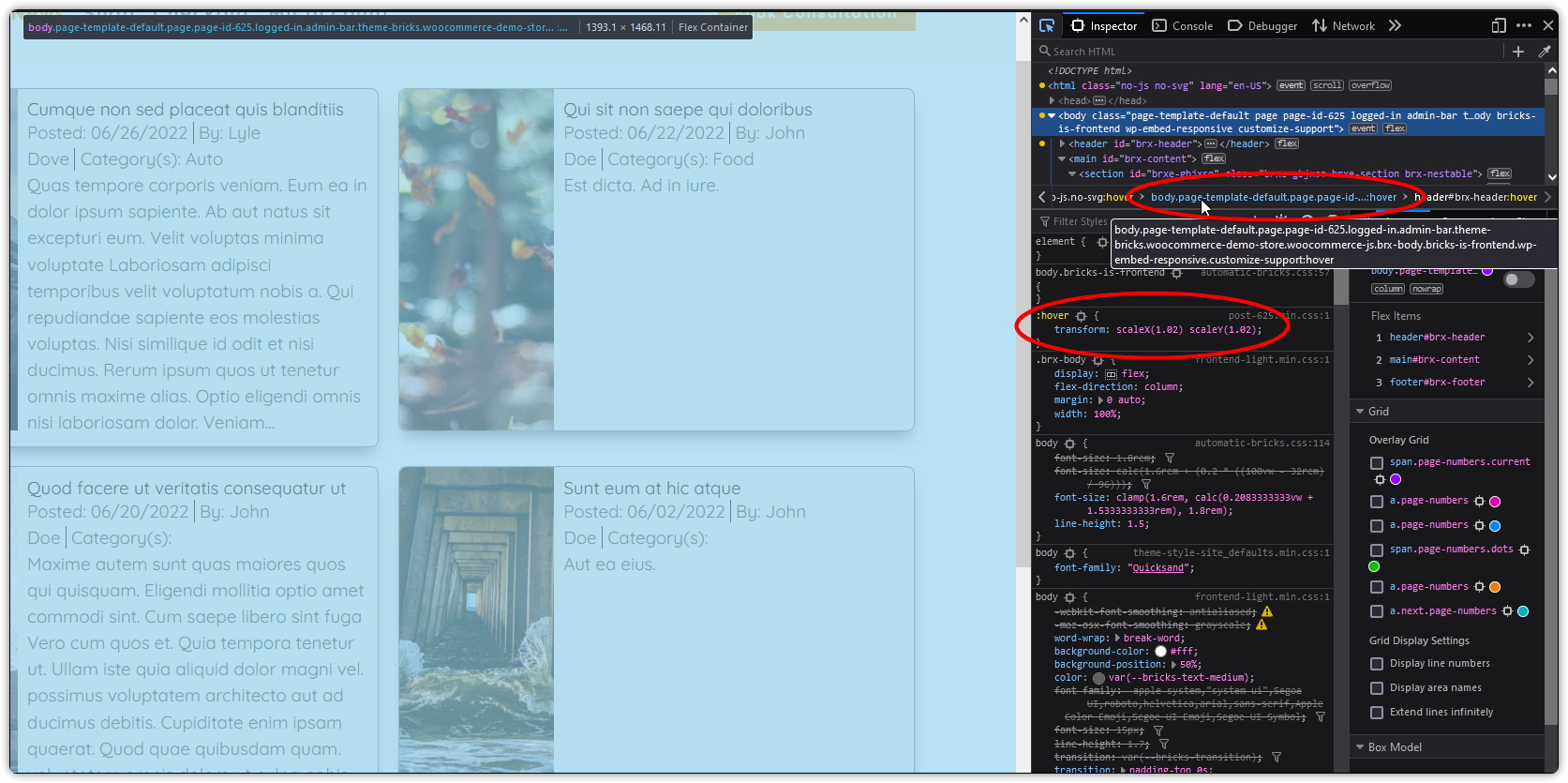Click white background-color swatch
This screenshot has width=1568, height=783.
tap(1160, 652)
